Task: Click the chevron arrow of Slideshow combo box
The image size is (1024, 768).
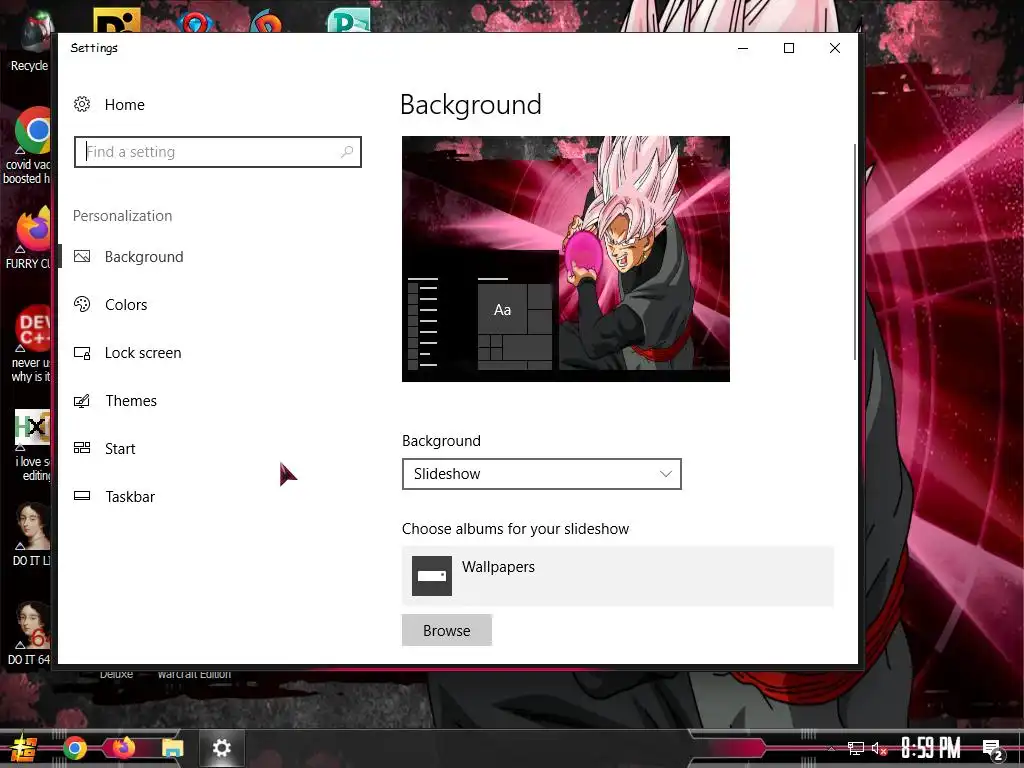Action: 665,474
